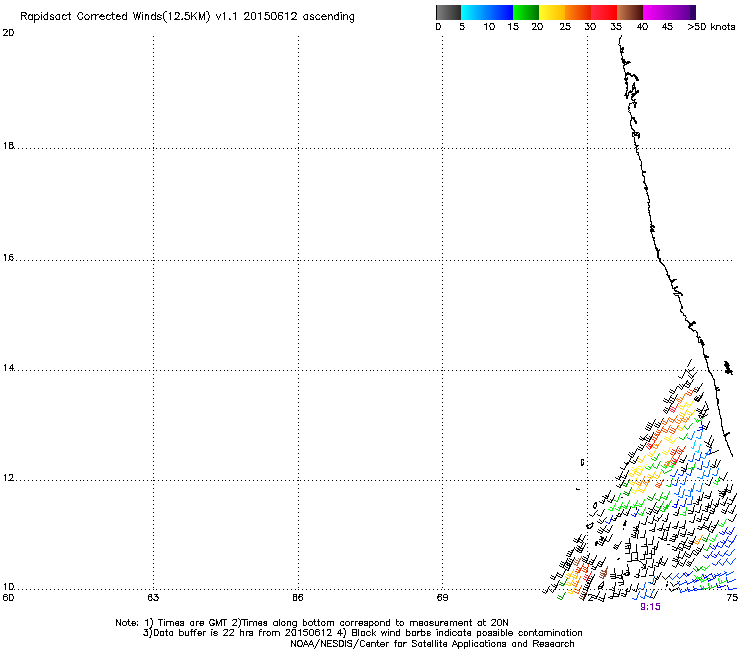Image resolution: width=740 pixels, height=650 pixels.
Task: Click the Rapidscat Corrected Winds title text
Action: pyautogui.click(x=187, y=17)
